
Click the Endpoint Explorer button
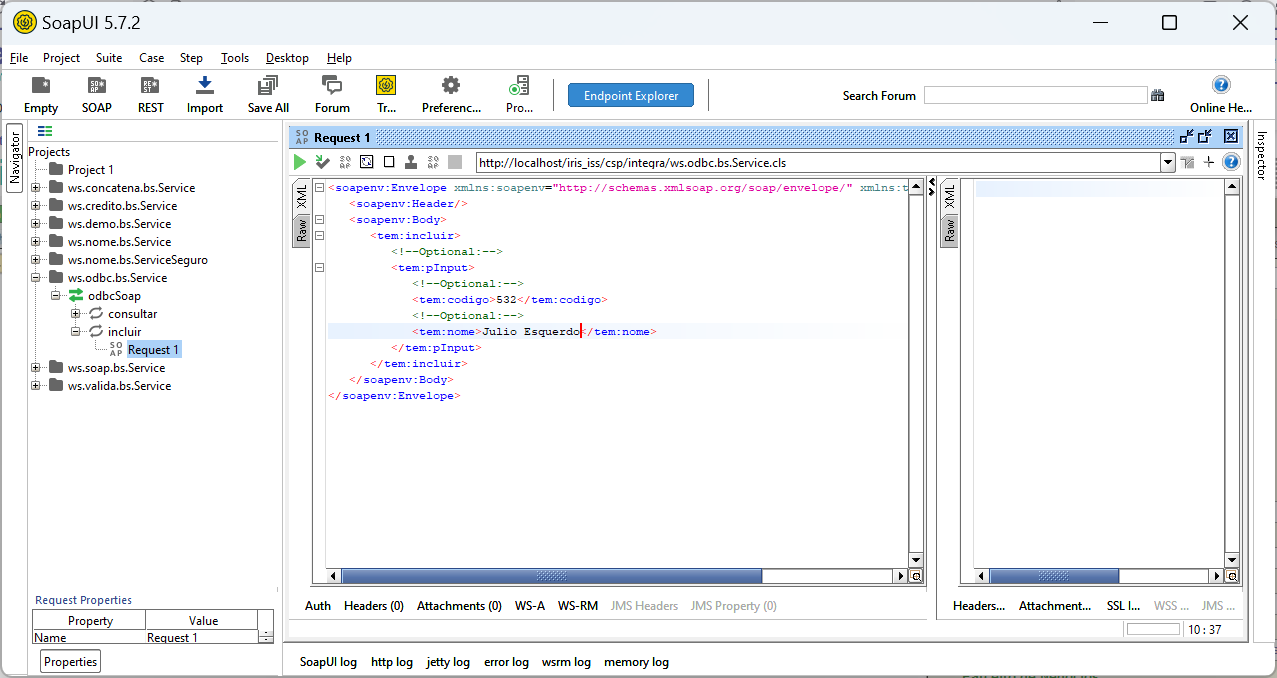pyautogui.click(x=630, y=96)
